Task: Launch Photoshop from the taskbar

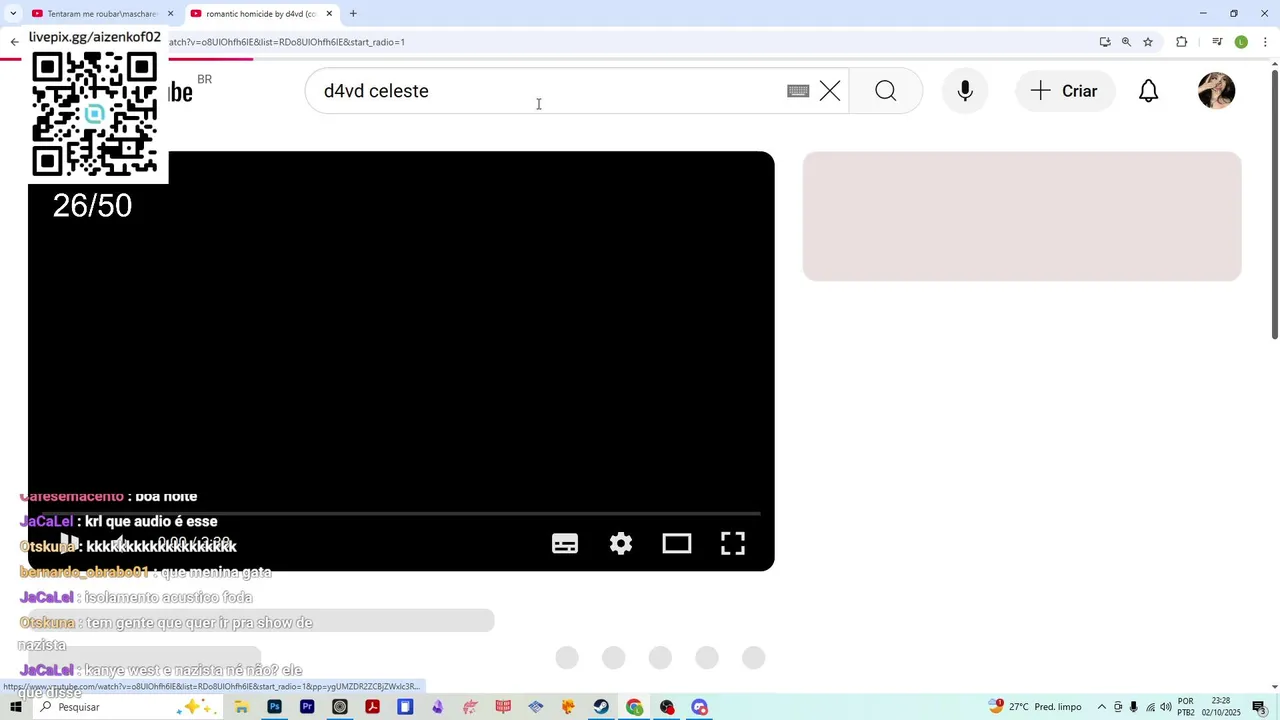Action: point(274,707)
